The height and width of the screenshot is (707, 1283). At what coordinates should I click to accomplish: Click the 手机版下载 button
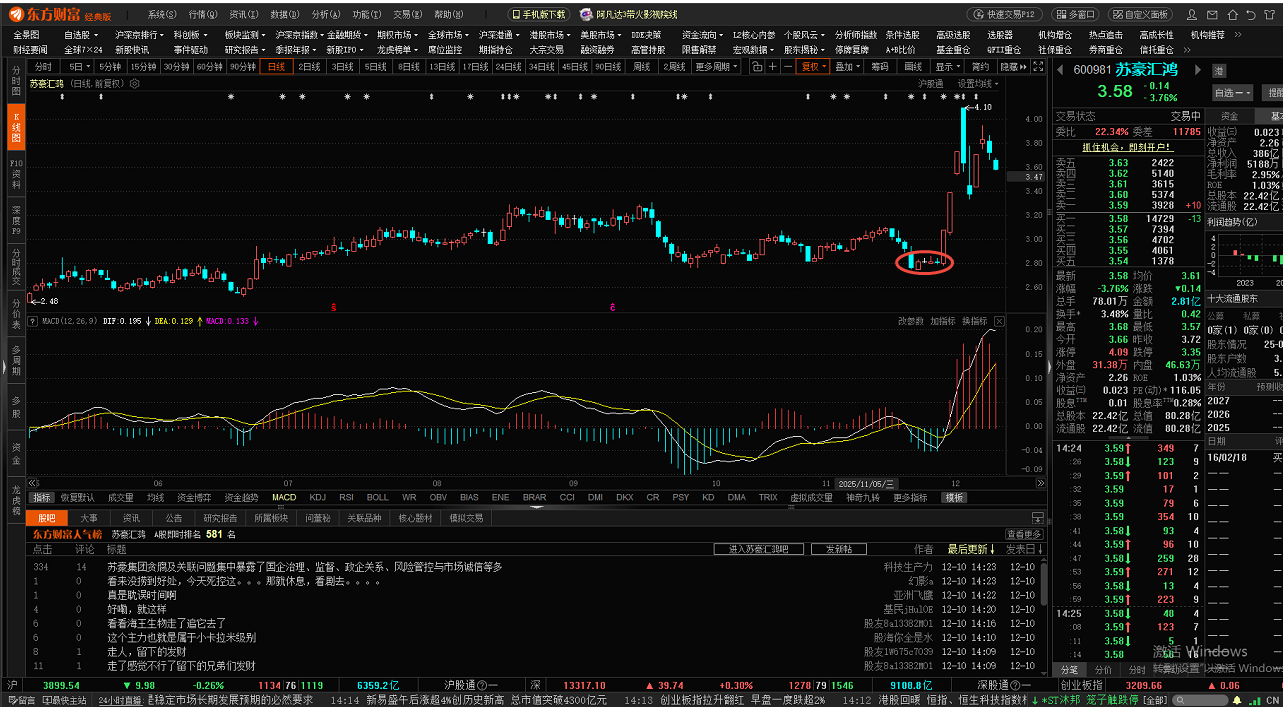[537, 15]
